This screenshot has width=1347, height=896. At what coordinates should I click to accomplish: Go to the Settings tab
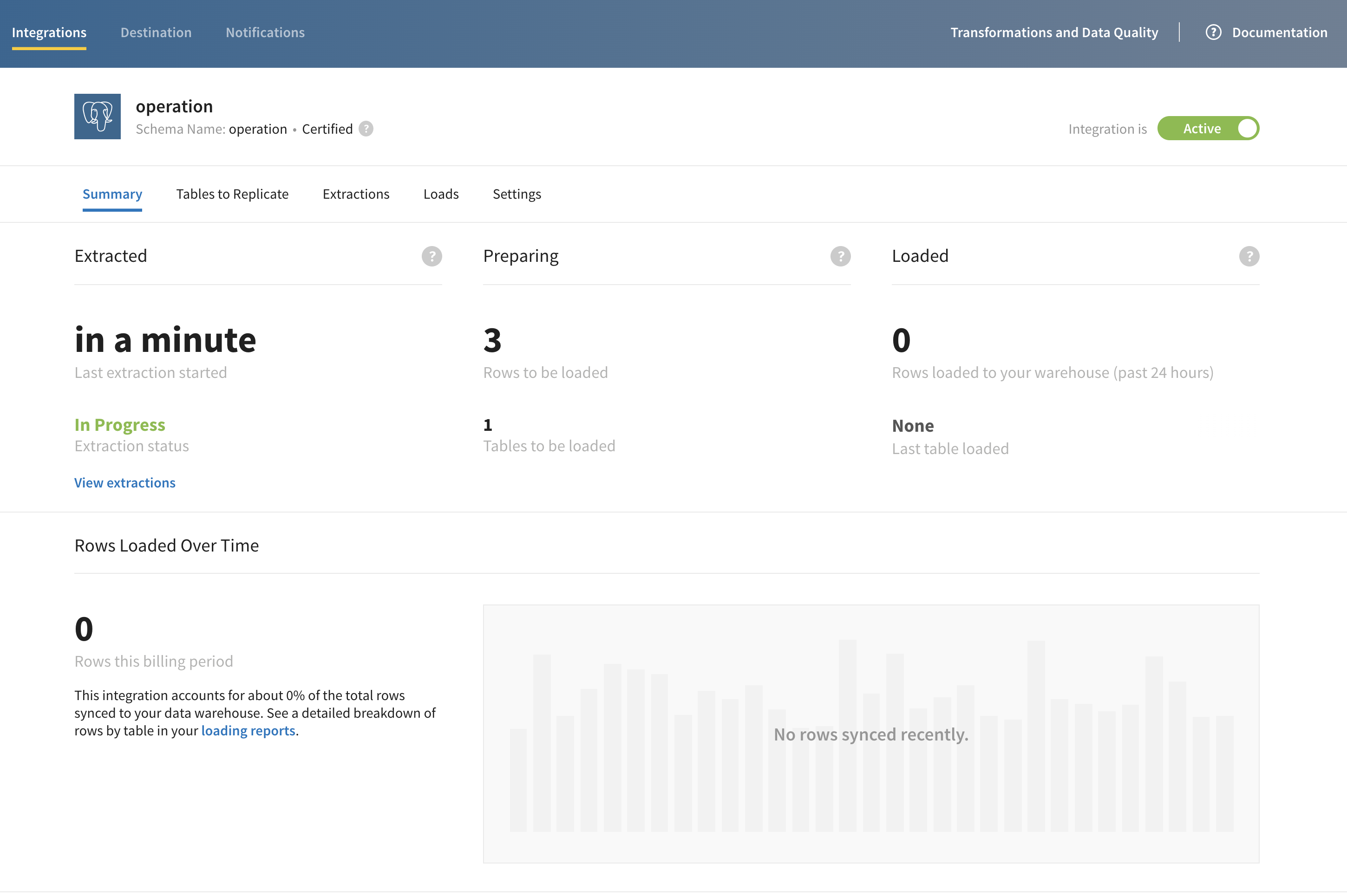[517, 194]
